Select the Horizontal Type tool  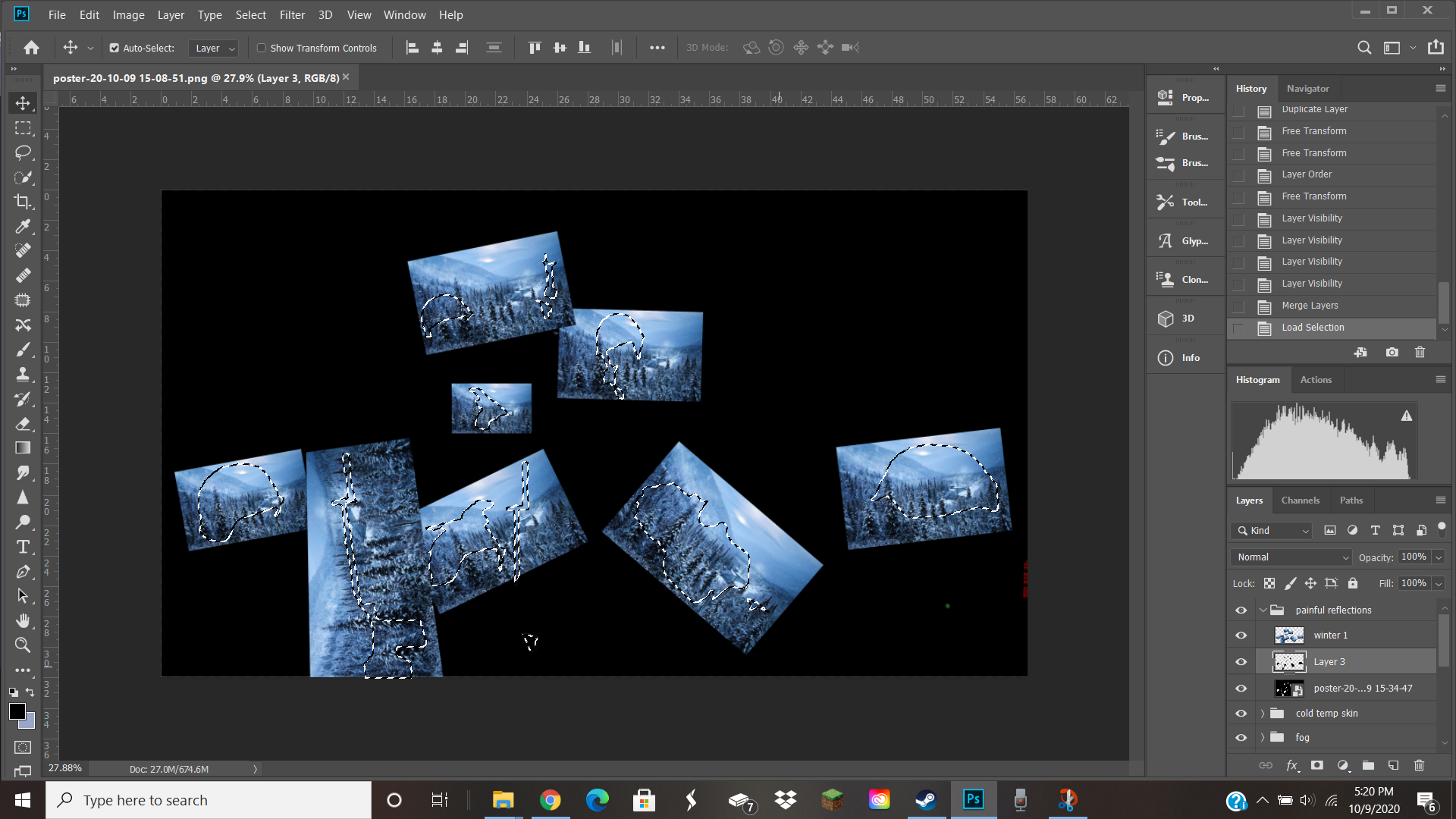(23, 547)
